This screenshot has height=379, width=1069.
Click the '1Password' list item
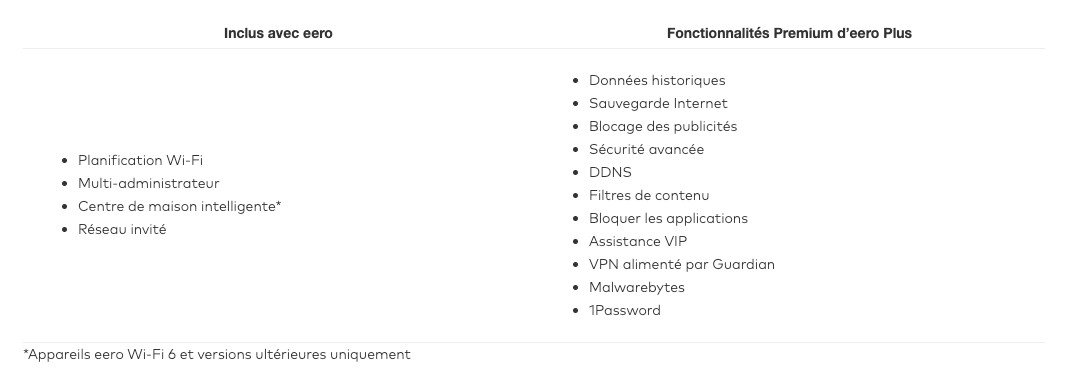click(624, 311)
